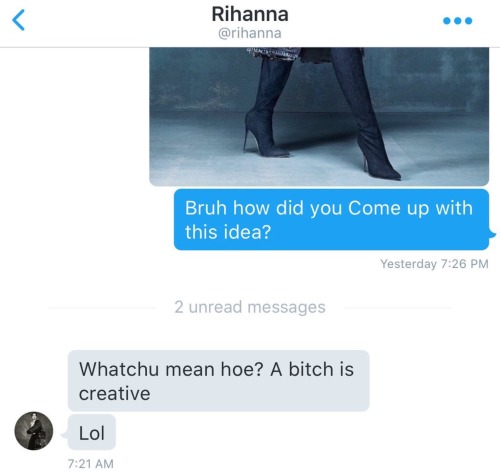The width and height of the screenshot is (500, 472).
Task: Go back using the blue chevron arrow
Action: click(x=18, y=20)
